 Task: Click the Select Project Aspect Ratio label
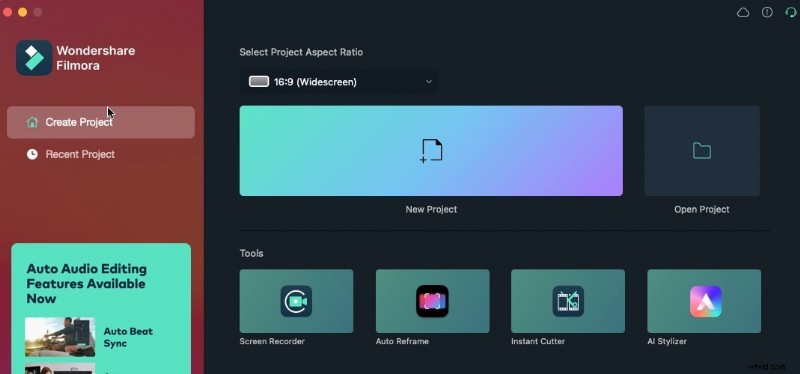point(301,52)
